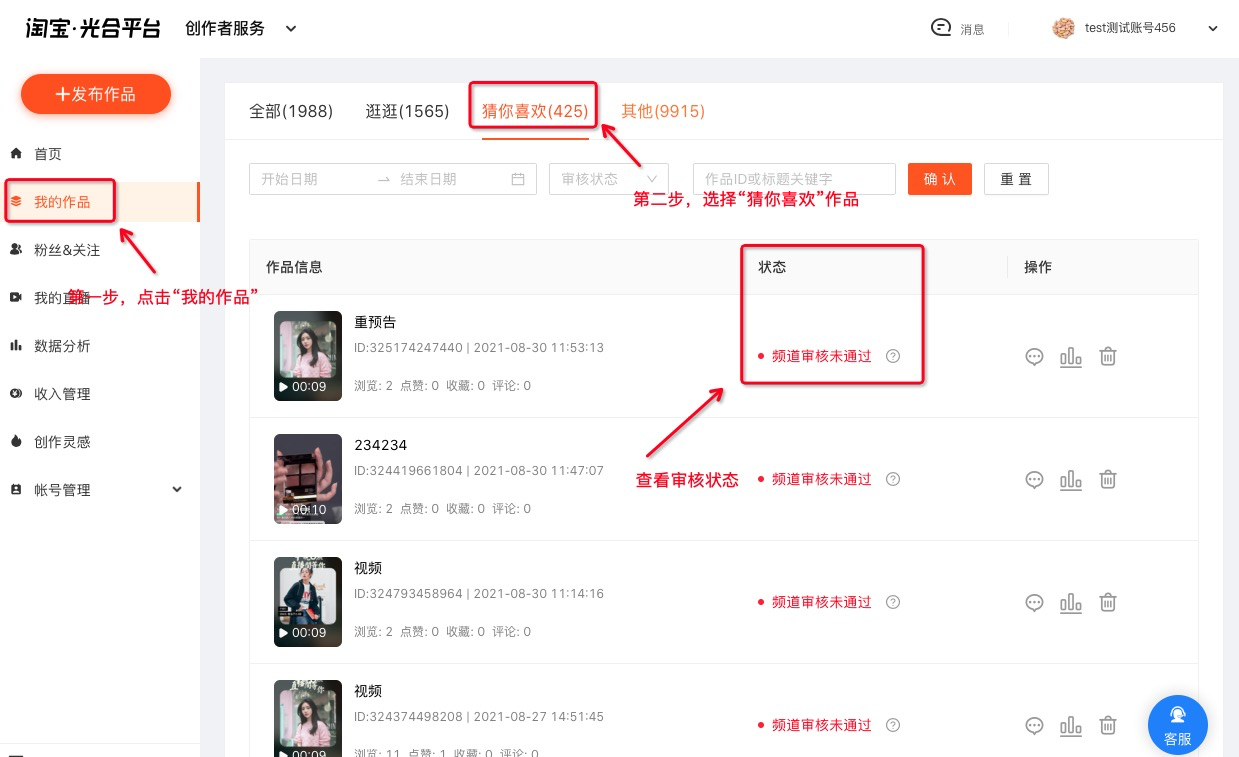The width and height of the screenshot is (1239, 757).
Task: Open the 消息 message icon in header
Action: pos(941,28)
